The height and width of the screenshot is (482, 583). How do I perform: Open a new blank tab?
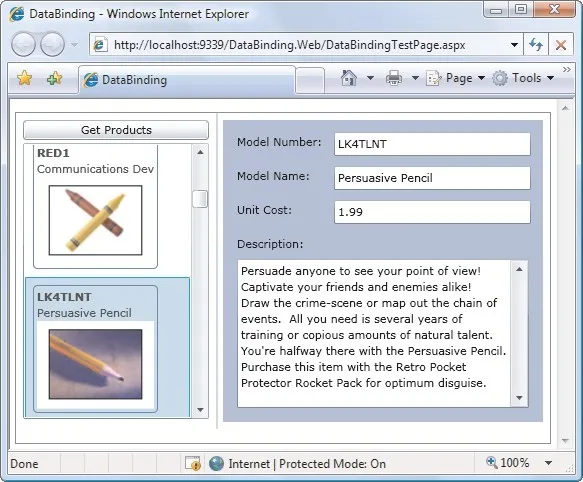coord(310,80)
